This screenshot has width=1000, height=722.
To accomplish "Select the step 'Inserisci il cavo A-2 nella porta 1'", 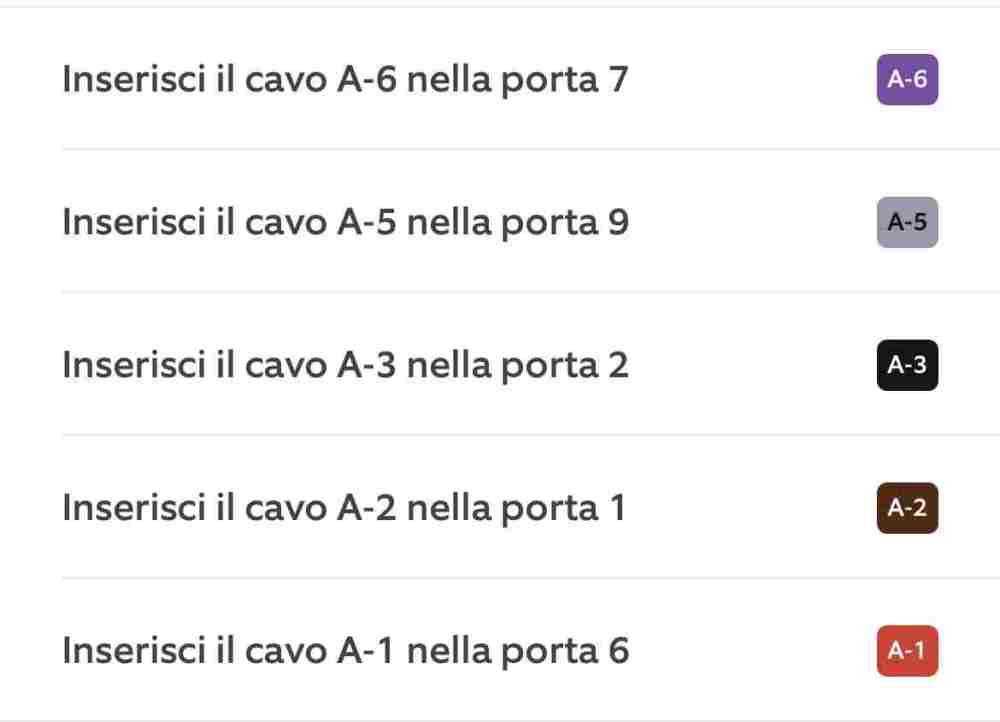I will pos(343,508).
